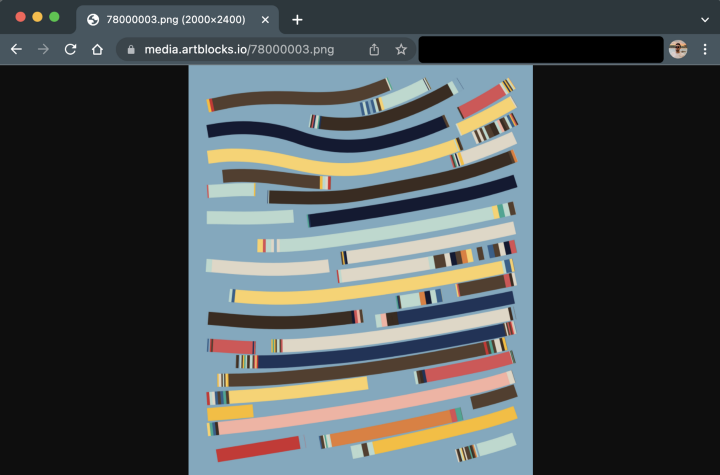Minimize the window with yellow button
The width and height of the screenshot is (720, 475).
(38, 17)
